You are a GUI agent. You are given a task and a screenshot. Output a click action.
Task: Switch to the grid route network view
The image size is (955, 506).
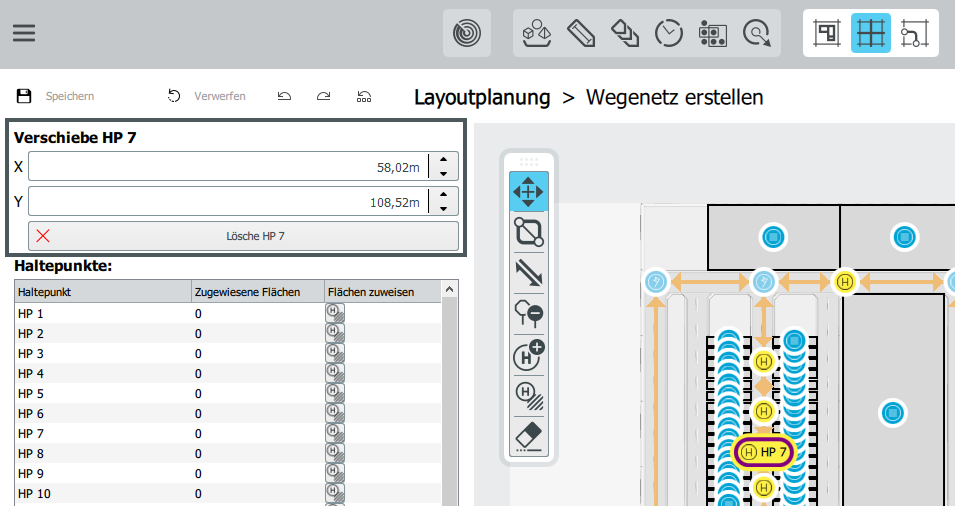(870, 33)
